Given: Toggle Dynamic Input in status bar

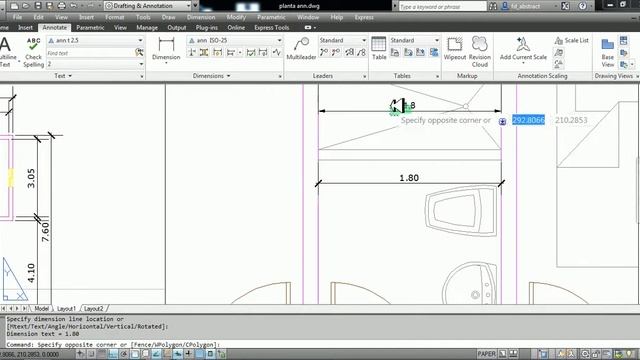Looking at the screenshot, I should [178, 354].
